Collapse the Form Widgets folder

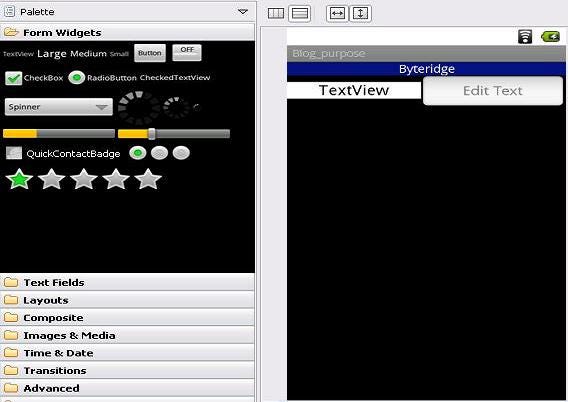[127, 33]
